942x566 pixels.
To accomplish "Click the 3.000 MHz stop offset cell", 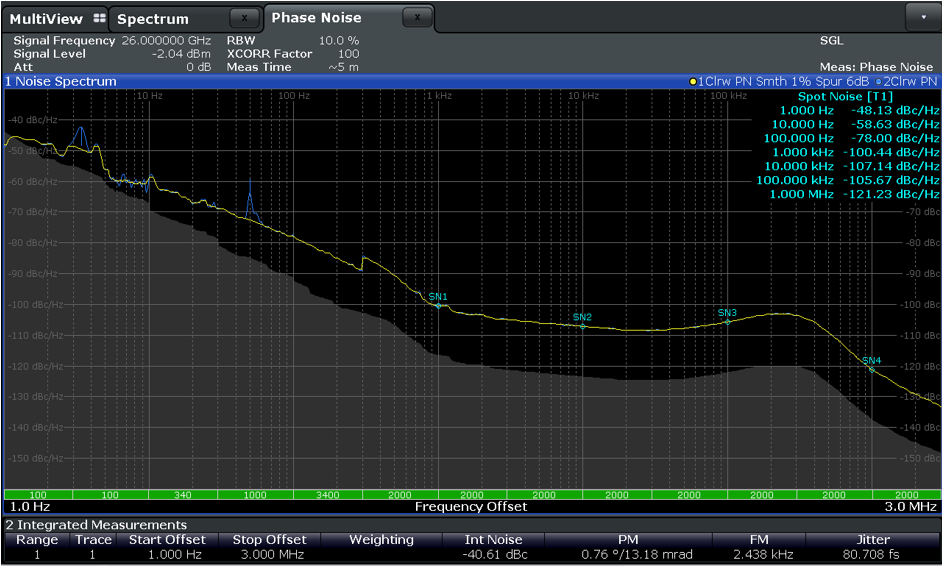I will 272,555.
